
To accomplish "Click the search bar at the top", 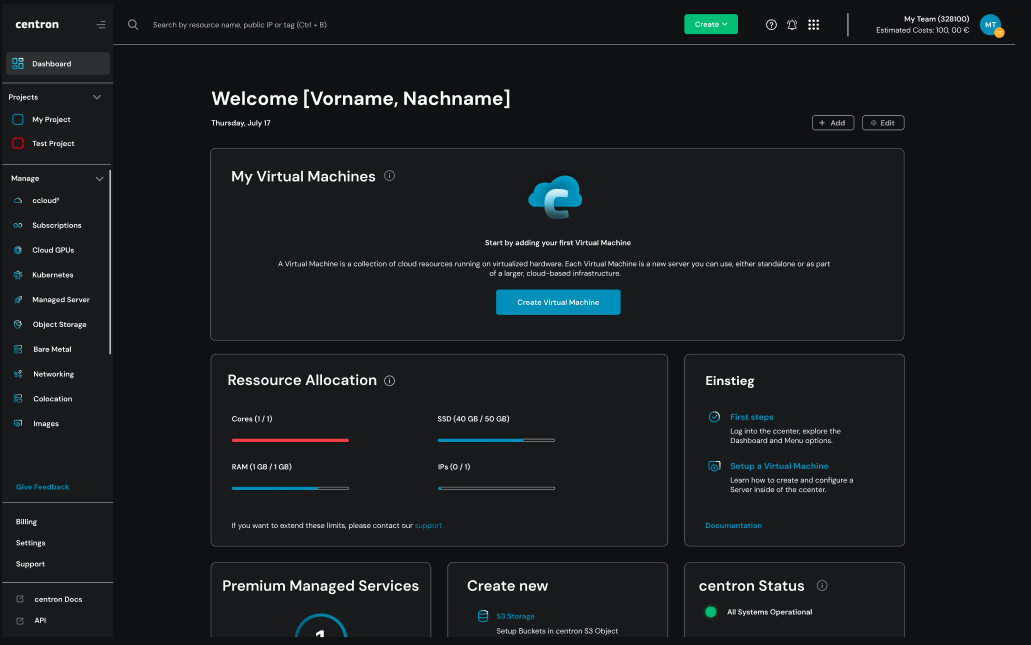I will click(250, 24).
